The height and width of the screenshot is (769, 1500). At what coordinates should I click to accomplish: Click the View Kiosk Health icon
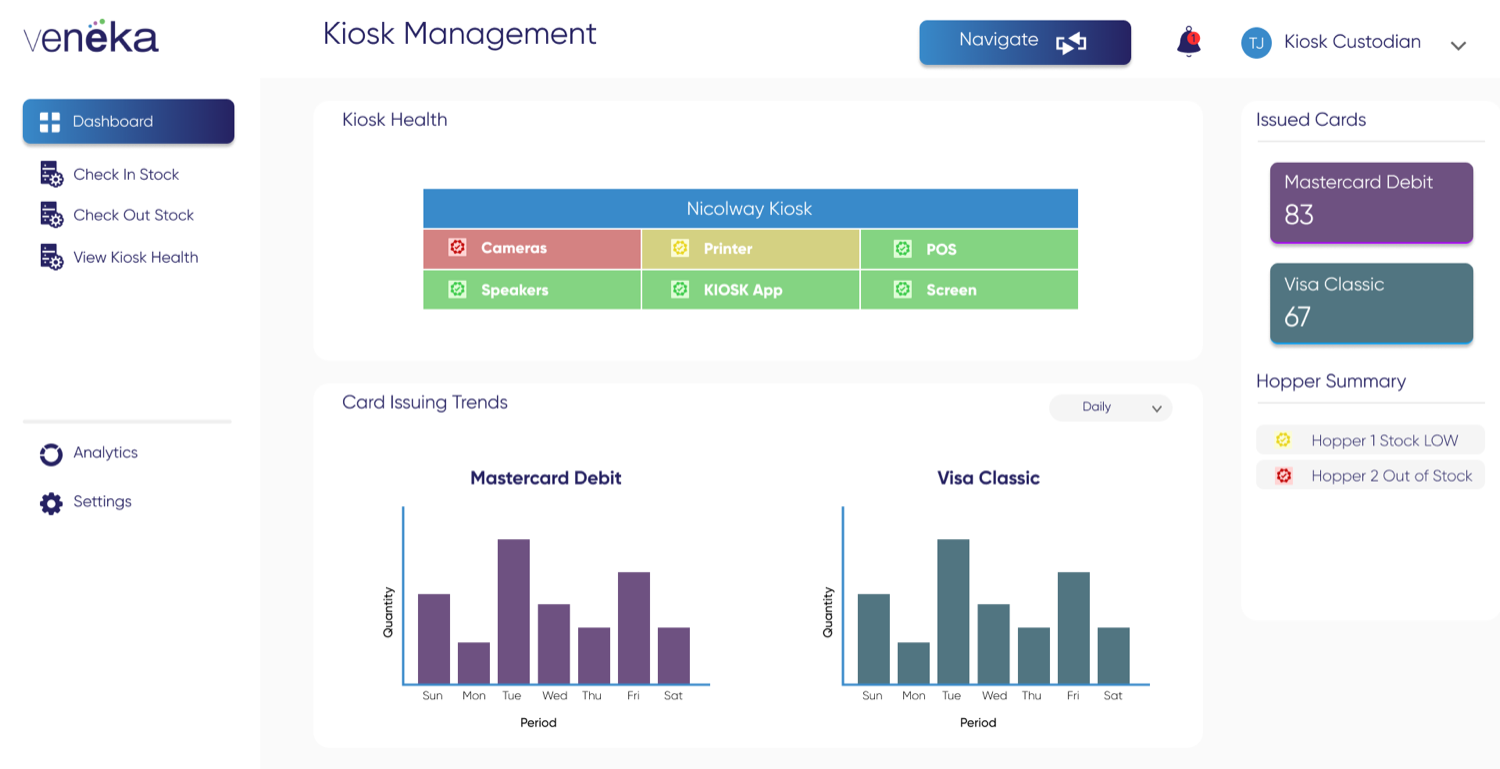point(51,257)
